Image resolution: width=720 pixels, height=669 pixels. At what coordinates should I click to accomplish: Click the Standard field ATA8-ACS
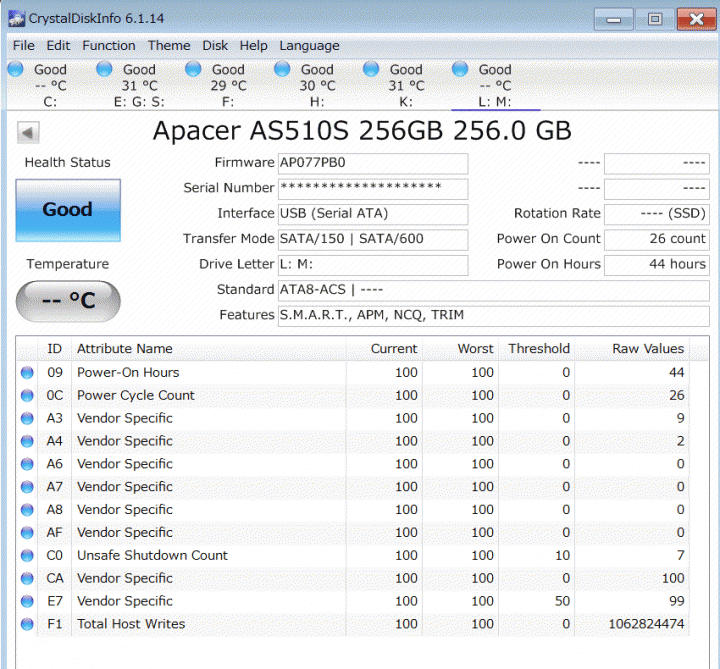click(x=494, y=290)
